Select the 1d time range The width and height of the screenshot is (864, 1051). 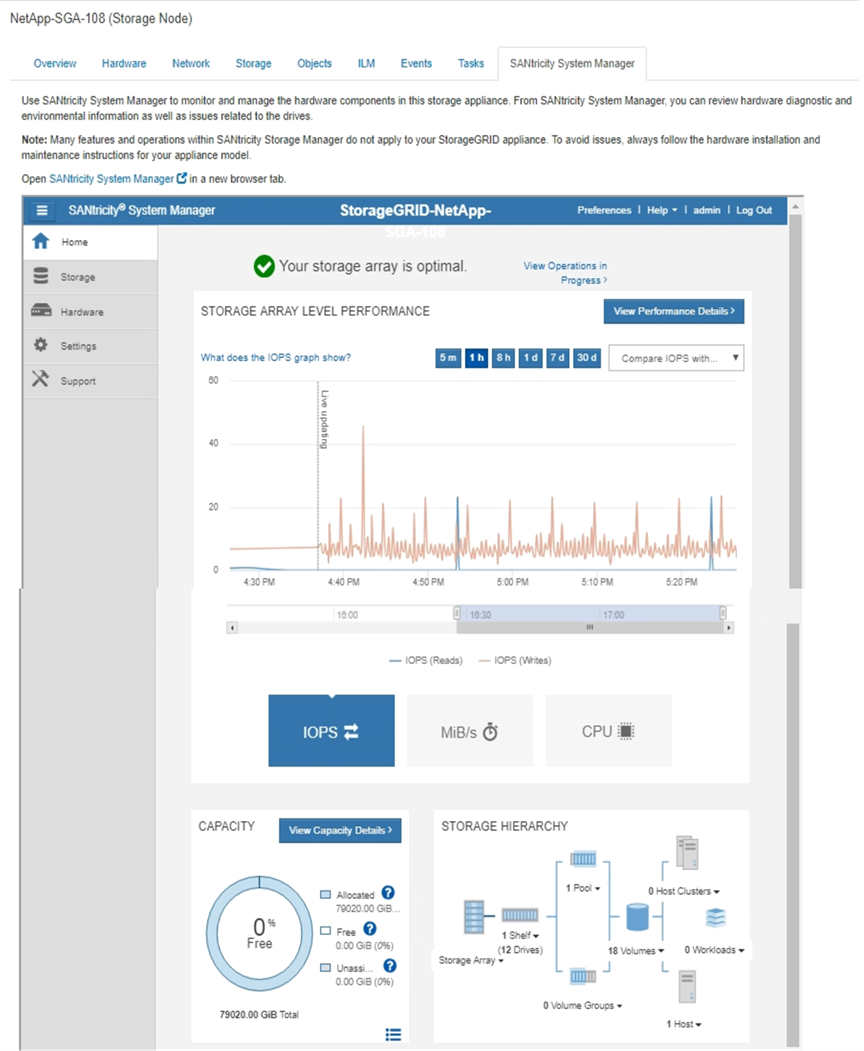(x=530, y=358)
